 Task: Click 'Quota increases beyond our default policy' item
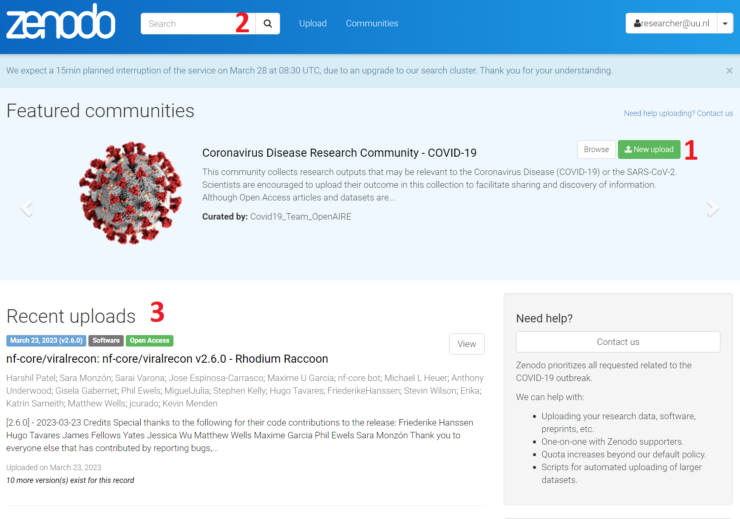pyautogui.click(x=623, y=454)
